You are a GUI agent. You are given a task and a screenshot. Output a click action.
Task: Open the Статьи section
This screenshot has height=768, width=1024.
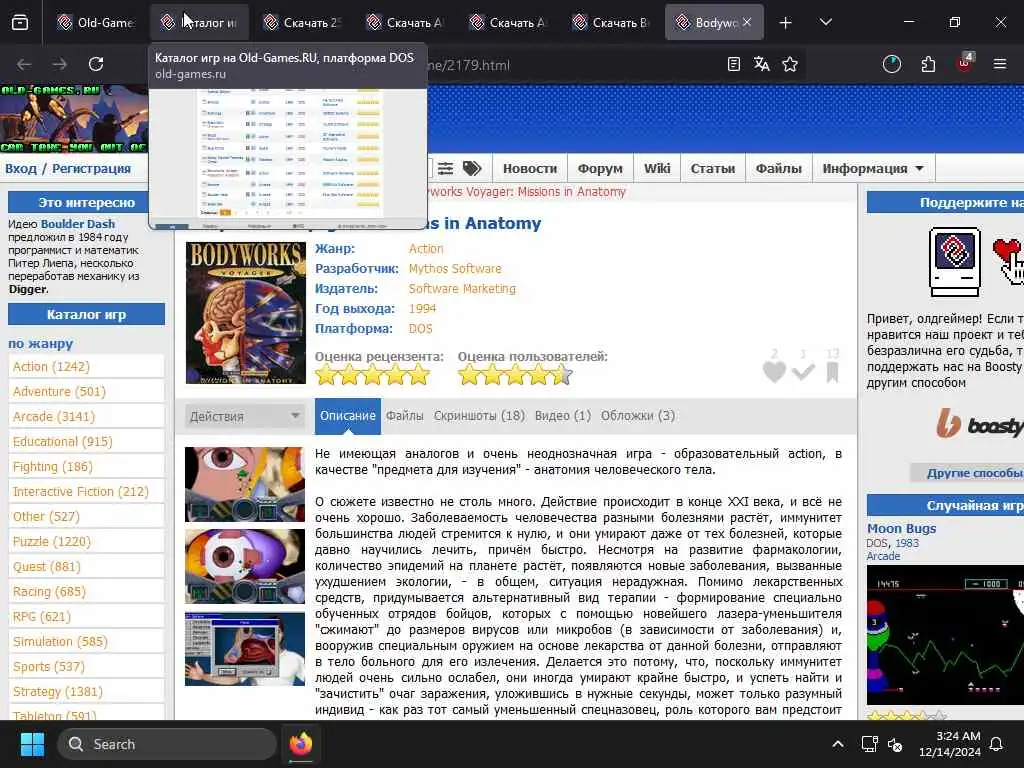(712, 168)
